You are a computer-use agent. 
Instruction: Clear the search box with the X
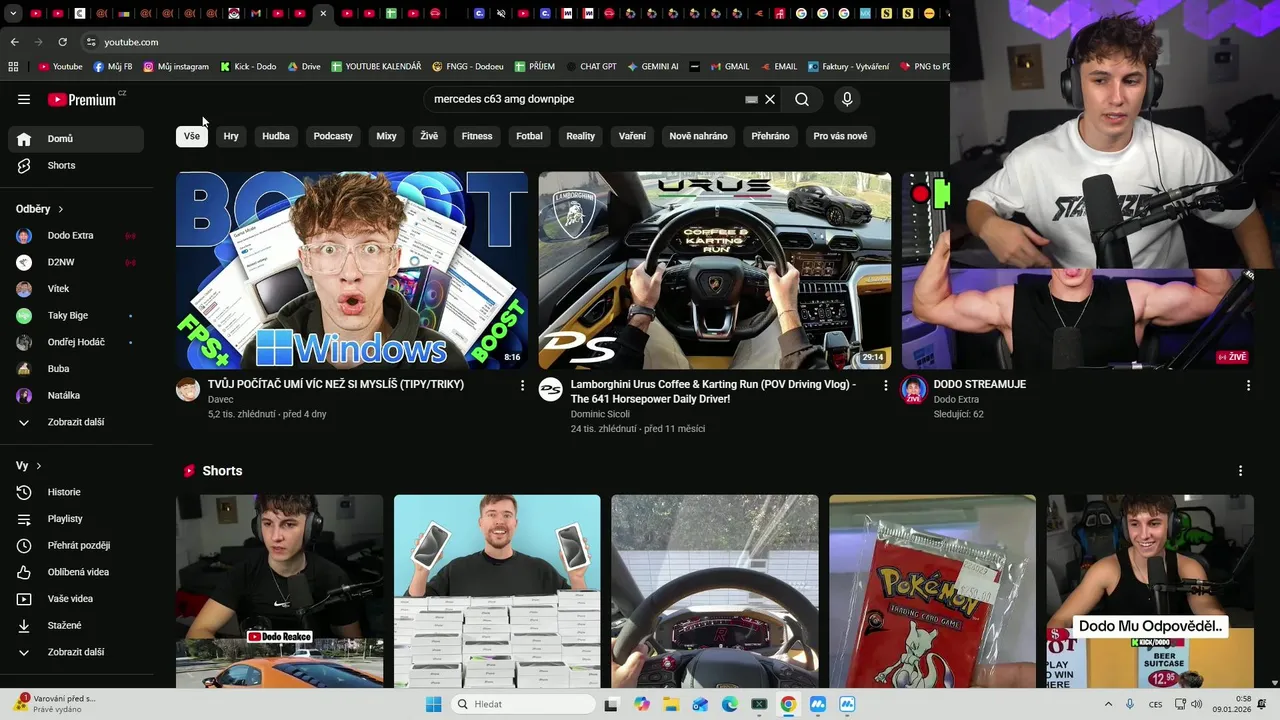[770, 99]
